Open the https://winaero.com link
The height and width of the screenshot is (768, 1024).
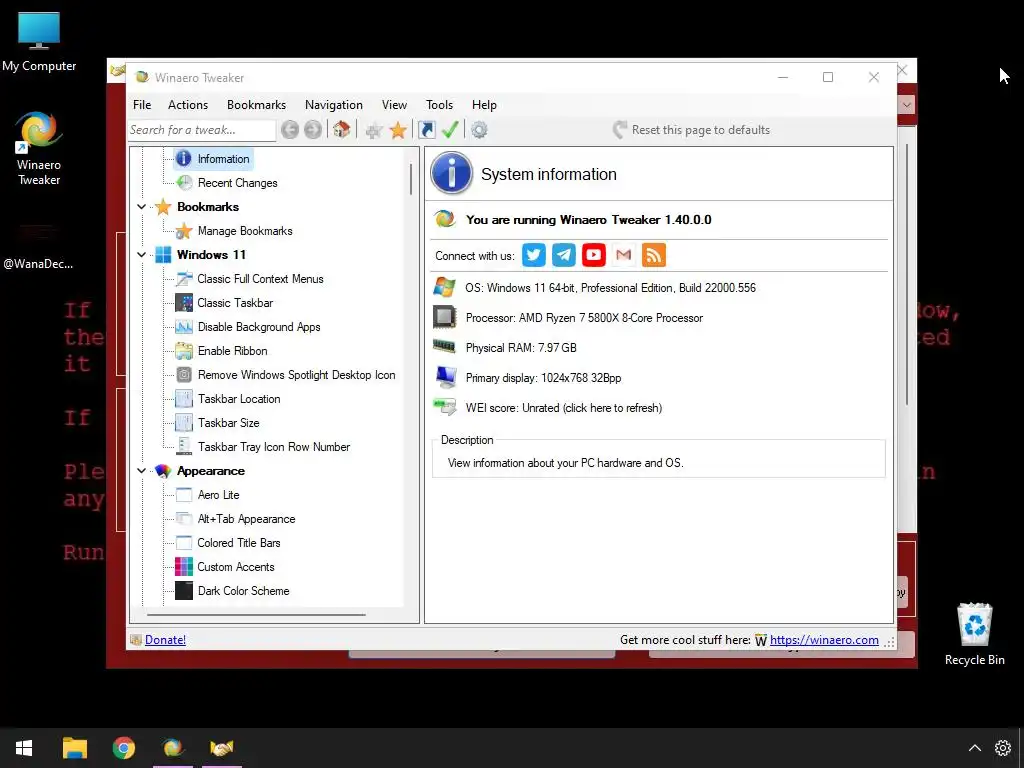tap(824, 640)
